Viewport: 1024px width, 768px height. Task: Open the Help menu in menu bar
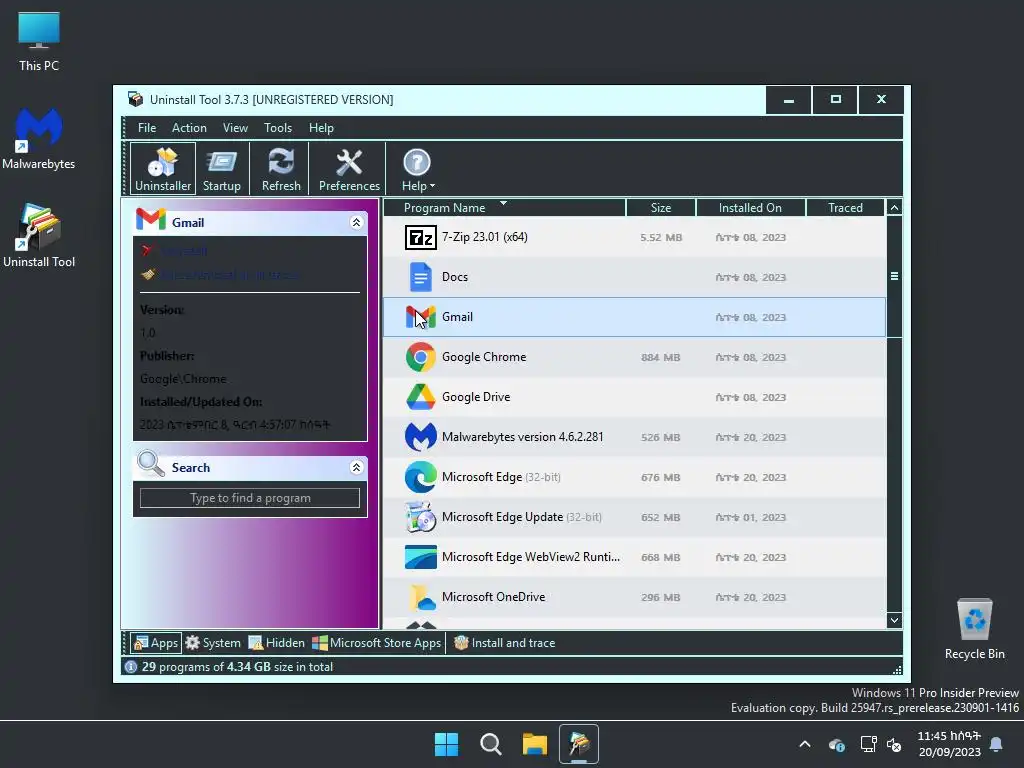click(321, 128)
